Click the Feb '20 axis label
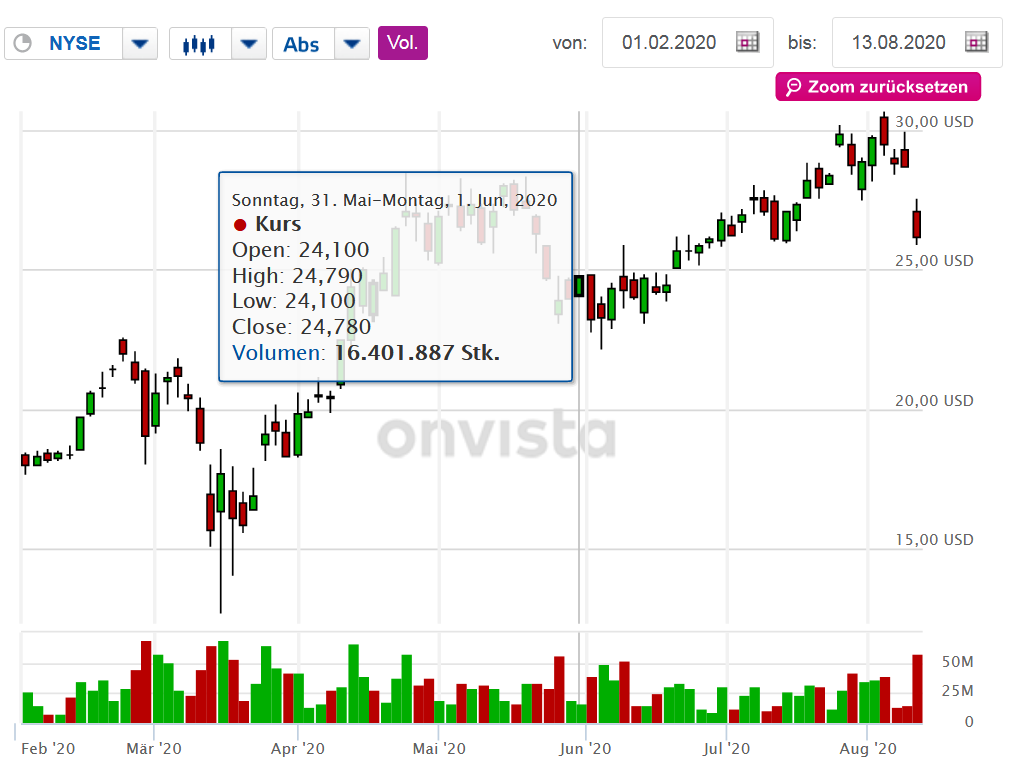This screenshot has width=1020, height=780. (x=48, y=749)
